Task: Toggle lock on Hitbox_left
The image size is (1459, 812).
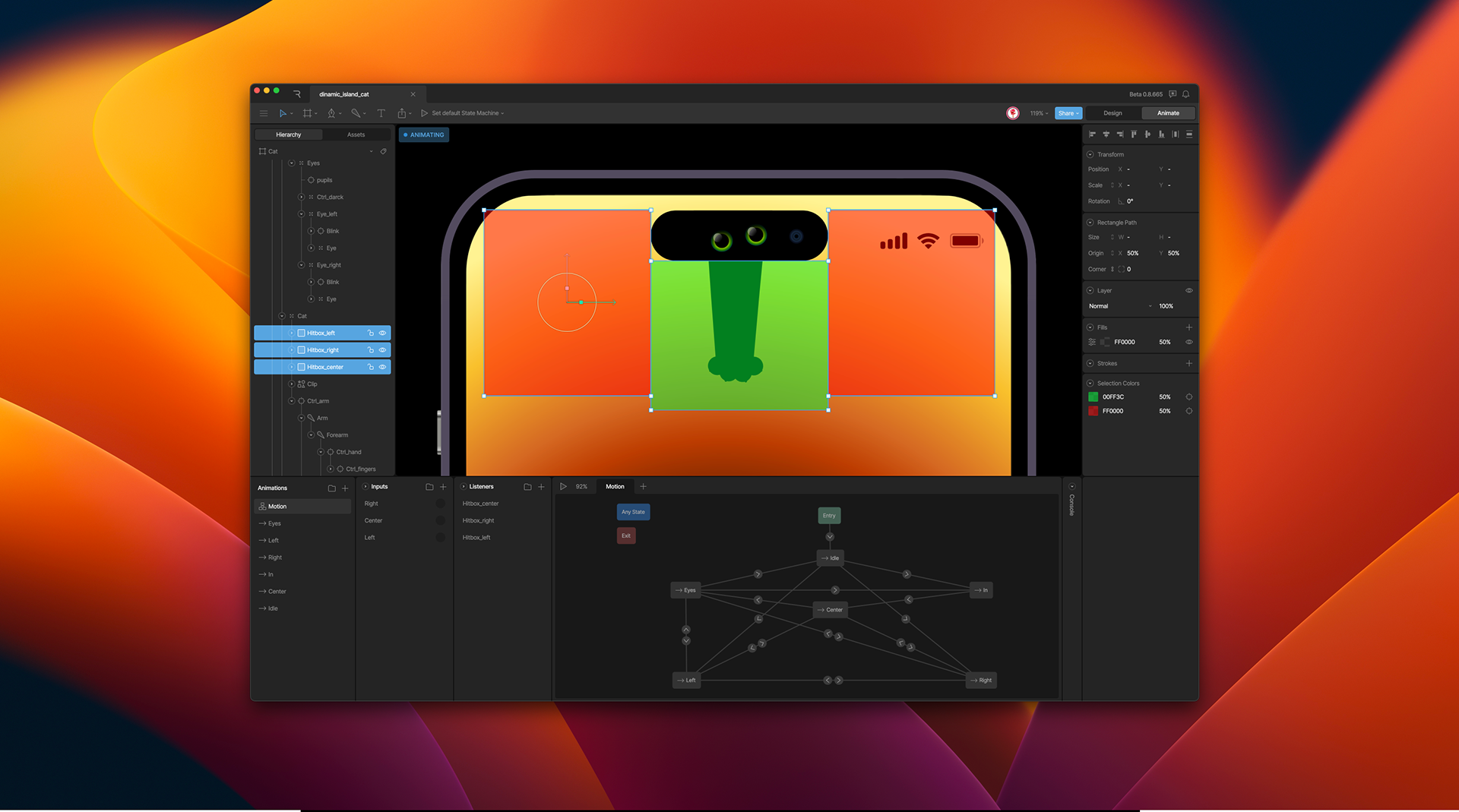Action: [x=371, y=333]
